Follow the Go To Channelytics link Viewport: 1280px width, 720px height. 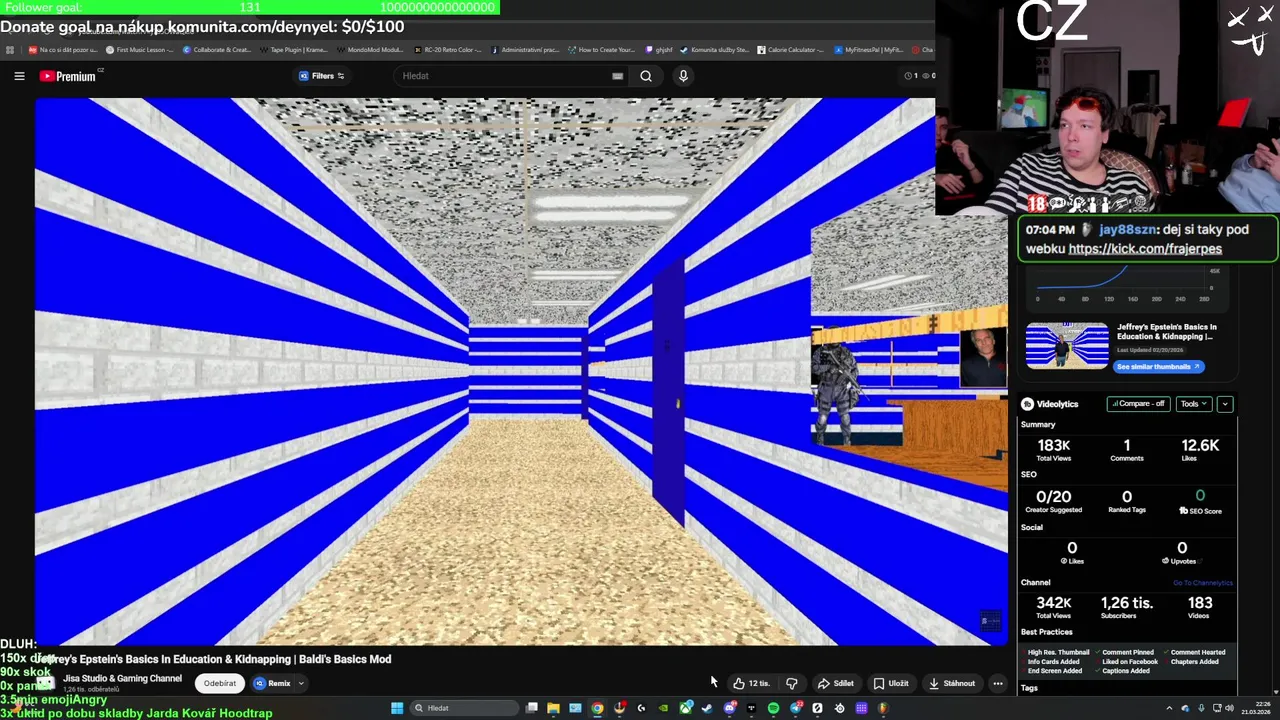pyautogui.click(x=1203, y=582)
